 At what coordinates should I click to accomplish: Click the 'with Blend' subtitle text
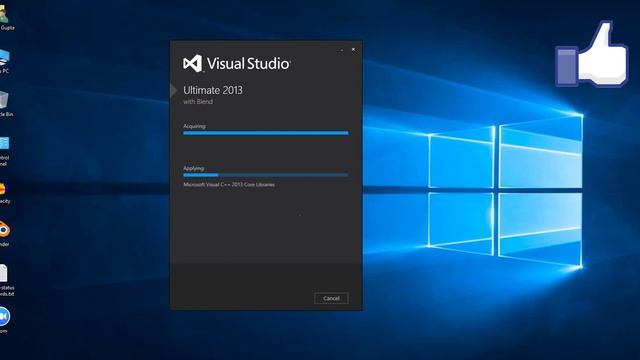(x=198, y=102)
